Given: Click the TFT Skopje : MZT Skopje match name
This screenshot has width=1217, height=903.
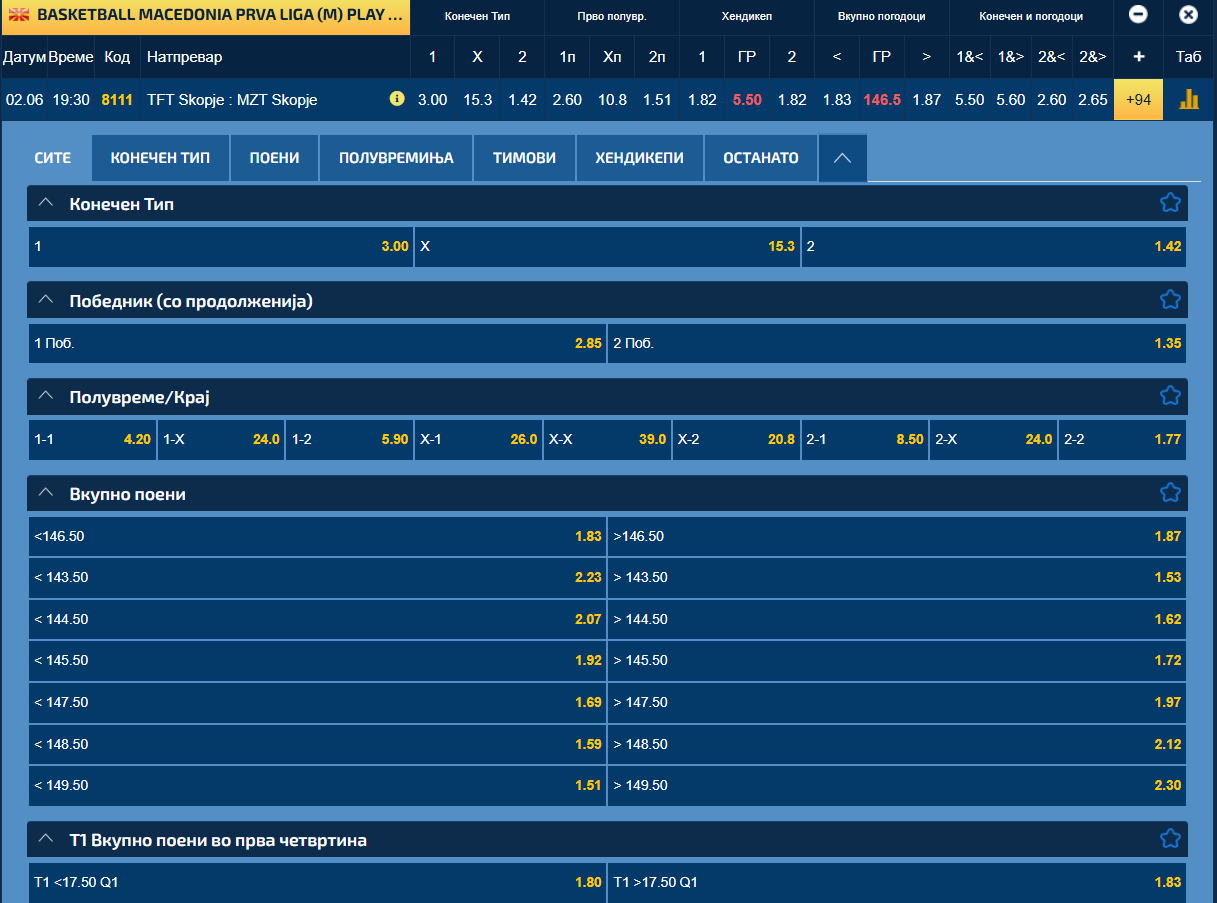Looking at the screenshot, I should pos(232,99).
